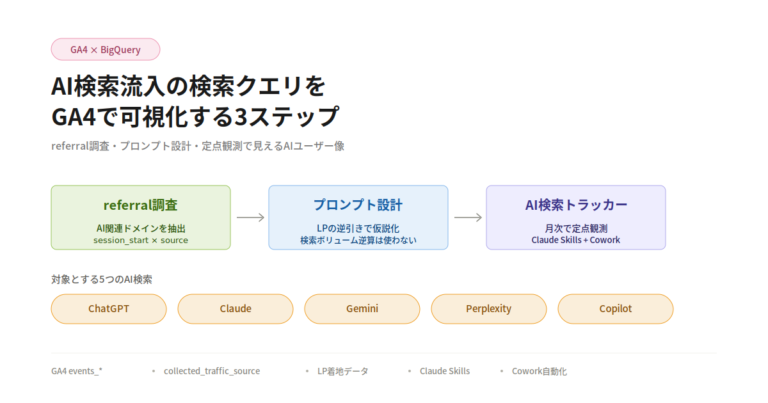768x403 pixels.
Task: Click the text Claude Skills + Cowork
Action: click(x=576, y=240)
